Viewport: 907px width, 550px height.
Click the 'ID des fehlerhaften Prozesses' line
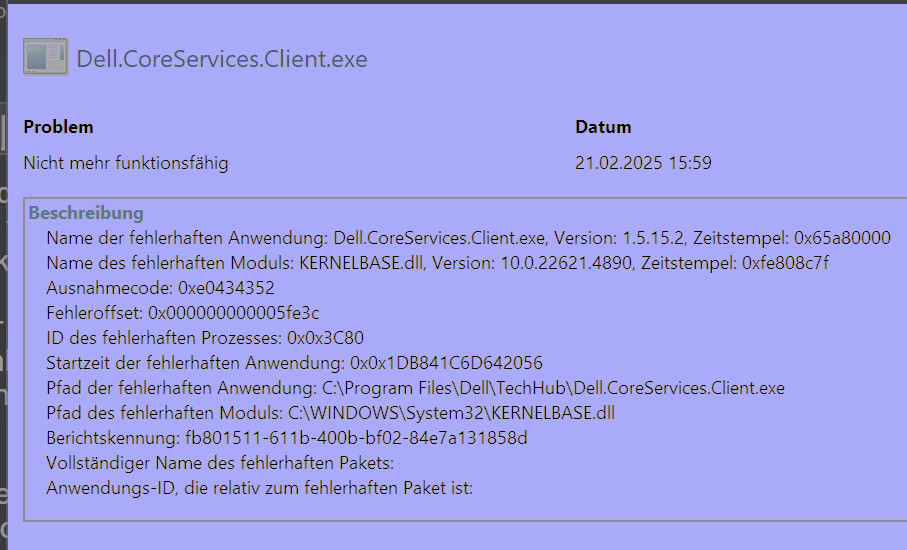pos(205,338)
